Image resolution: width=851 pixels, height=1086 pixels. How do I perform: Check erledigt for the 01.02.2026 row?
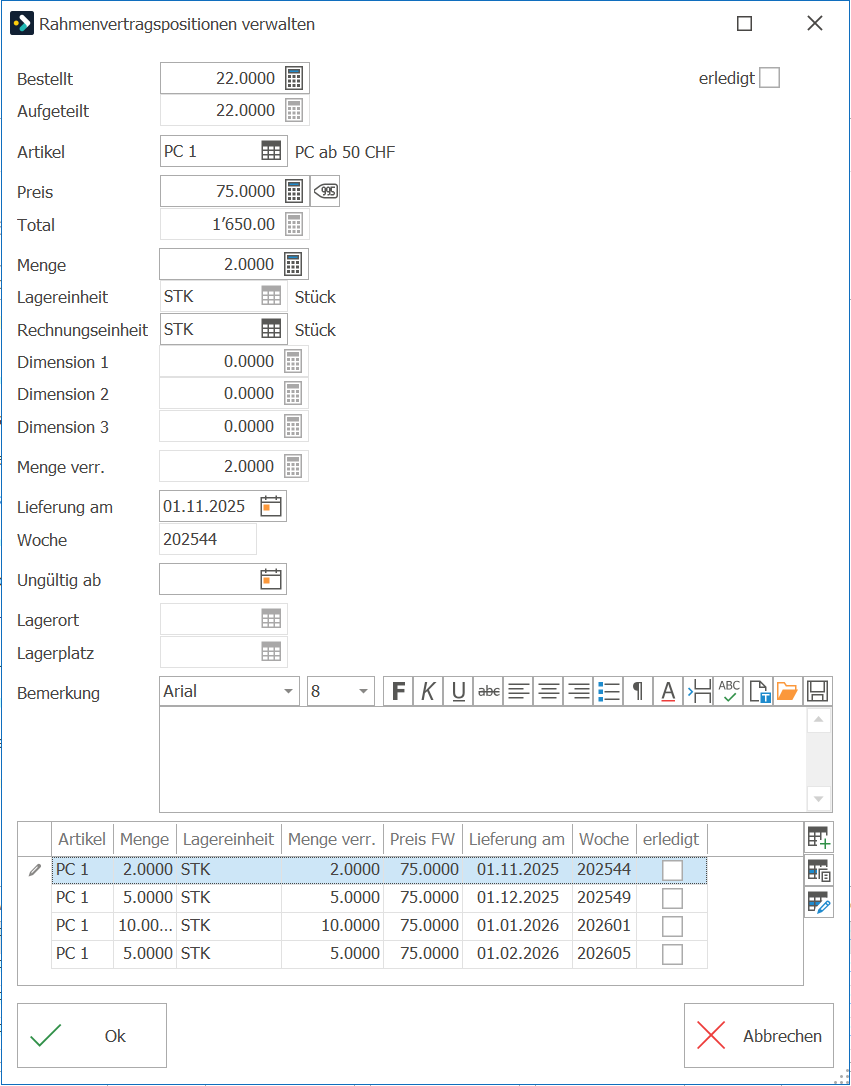point(672,954)
